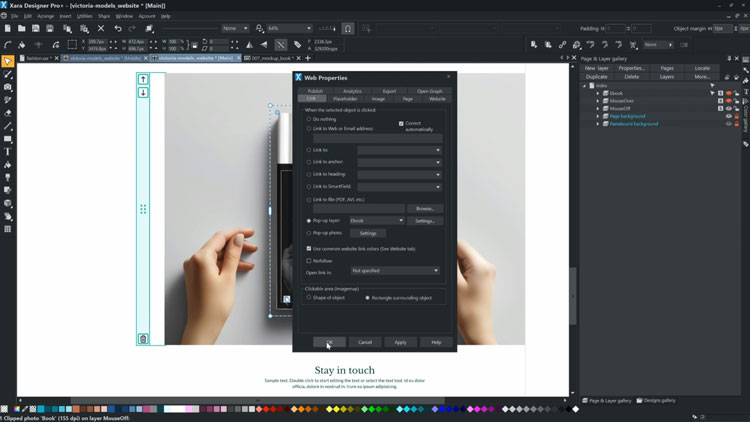Pick the white swatch in color line
750x422 pixels.
(576, 409)
